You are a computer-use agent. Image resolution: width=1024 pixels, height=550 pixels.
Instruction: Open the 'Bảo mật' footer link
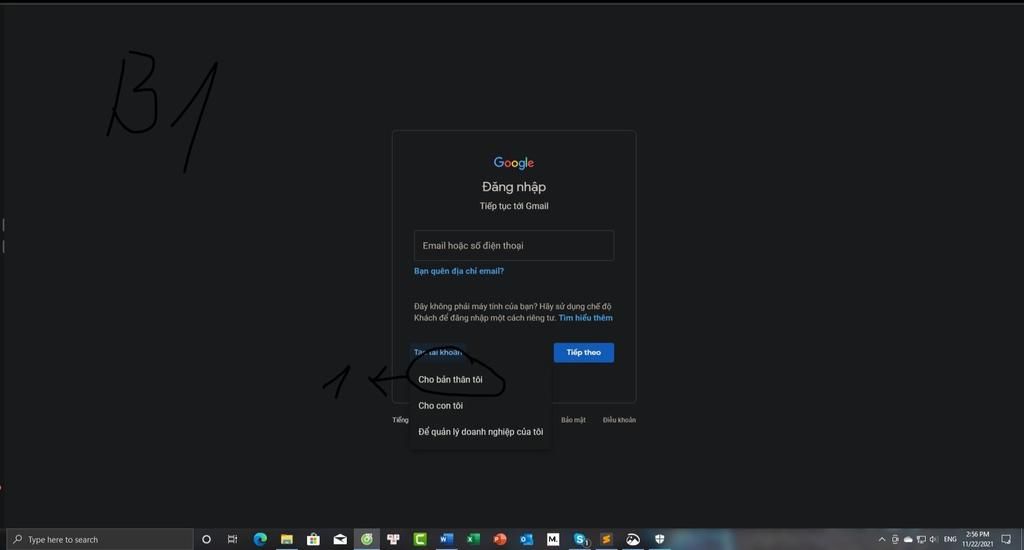point(573,420)
